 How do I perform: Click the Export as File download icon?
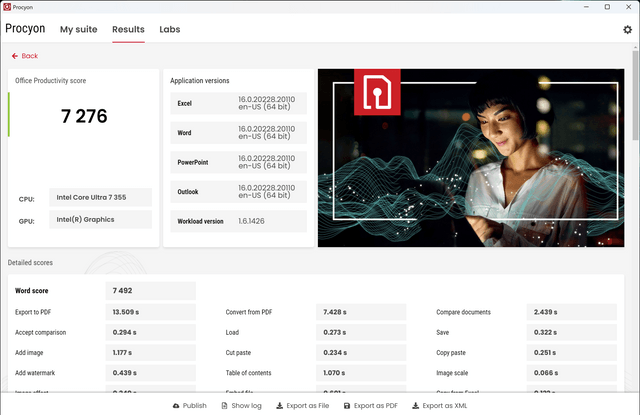[x=280, y=406]
